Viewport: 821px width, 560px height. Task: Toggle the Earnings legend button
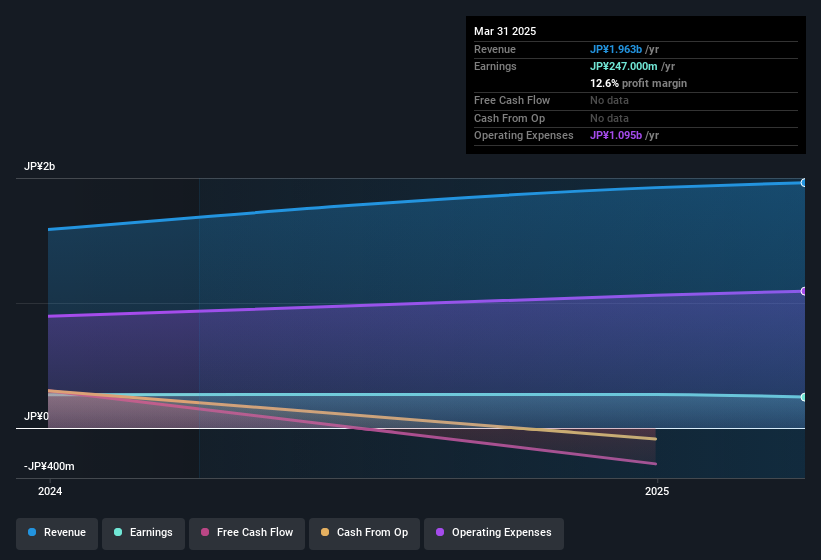click(x=143, y=533)
